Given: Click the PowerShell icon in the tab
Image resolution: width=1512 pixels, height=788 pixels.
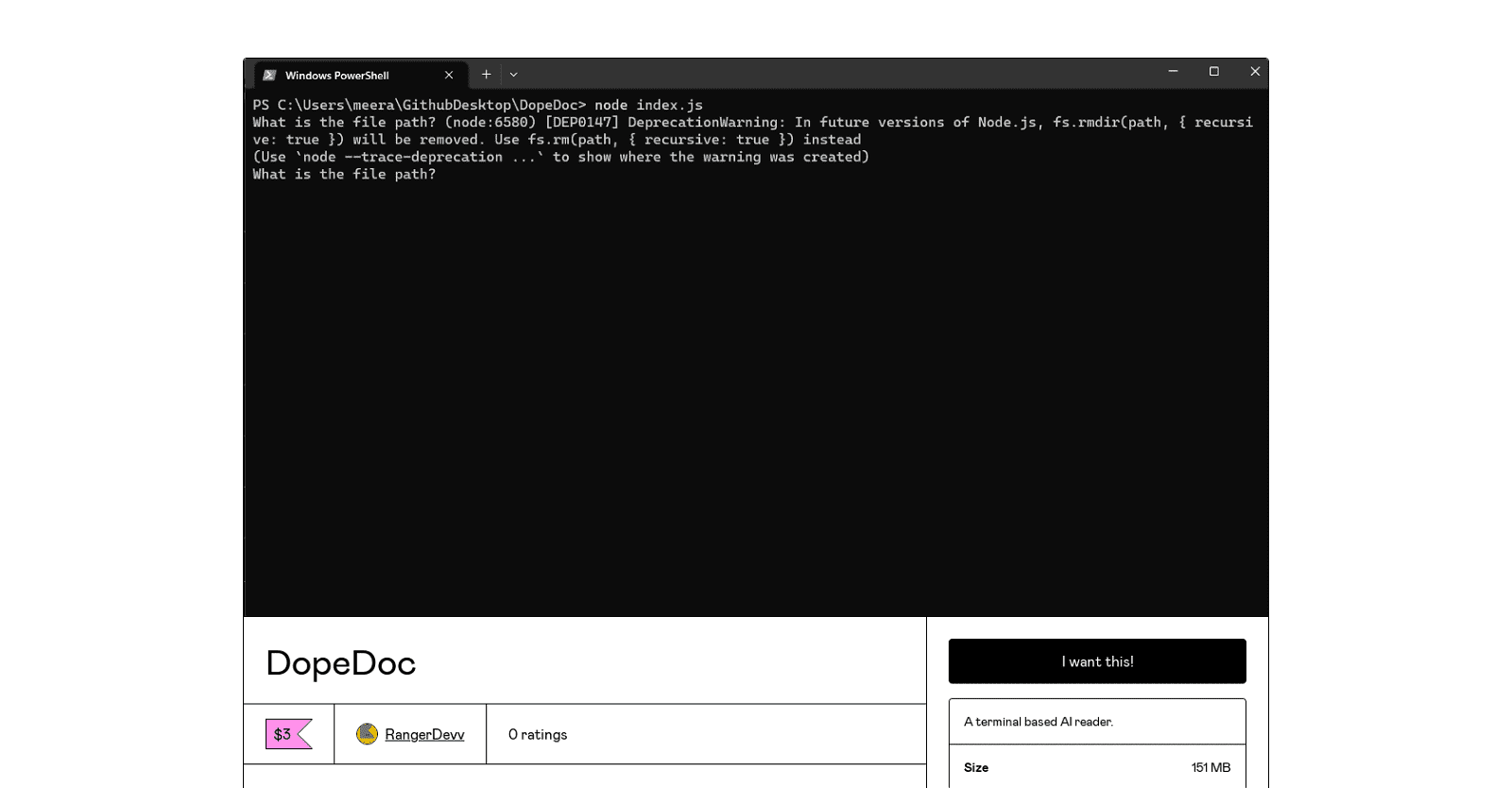Looking at the screenshot, I should click(269, 76).
